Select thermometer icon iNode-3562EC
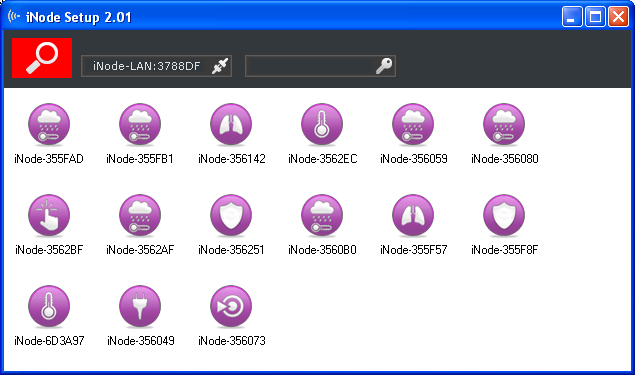Viewport: 635px width, 375px height. click(322, 124)
